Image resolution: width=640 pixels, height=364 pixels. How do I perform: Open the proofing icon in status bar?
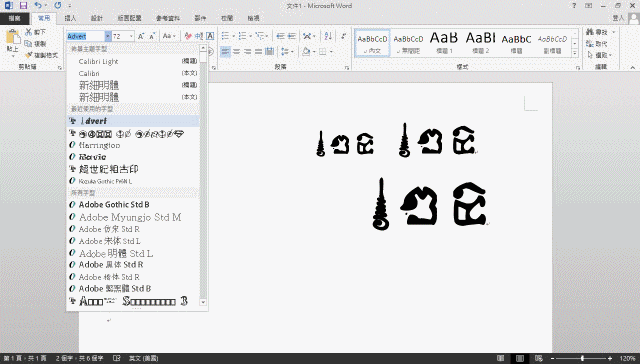click(117, 358)
